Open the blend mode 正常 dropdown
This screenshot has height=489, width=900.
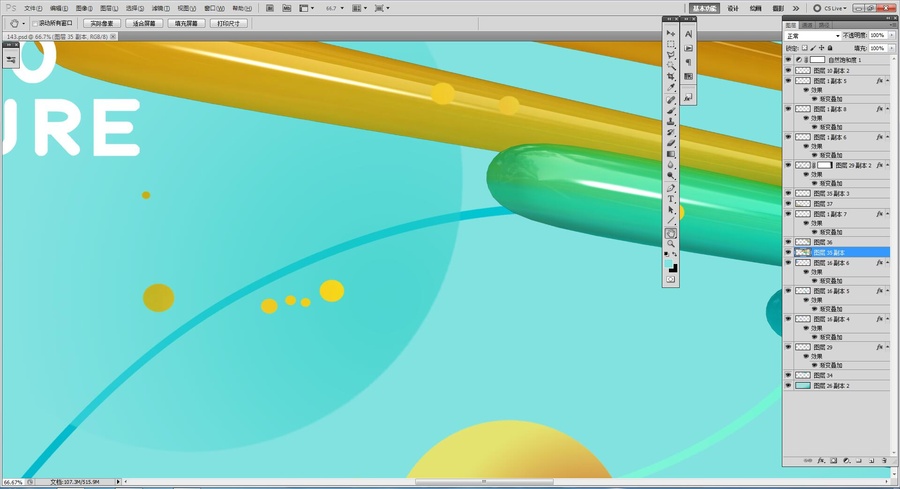tap(813, 36)
